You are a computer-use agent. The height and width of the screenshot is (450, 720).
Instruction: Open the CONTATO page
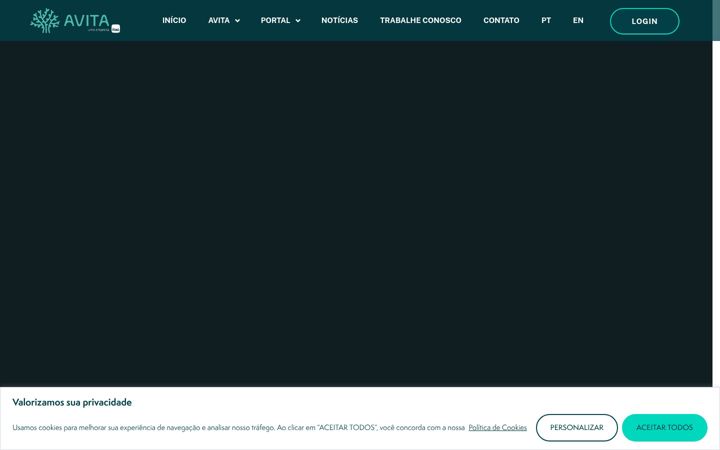[501, 21]
